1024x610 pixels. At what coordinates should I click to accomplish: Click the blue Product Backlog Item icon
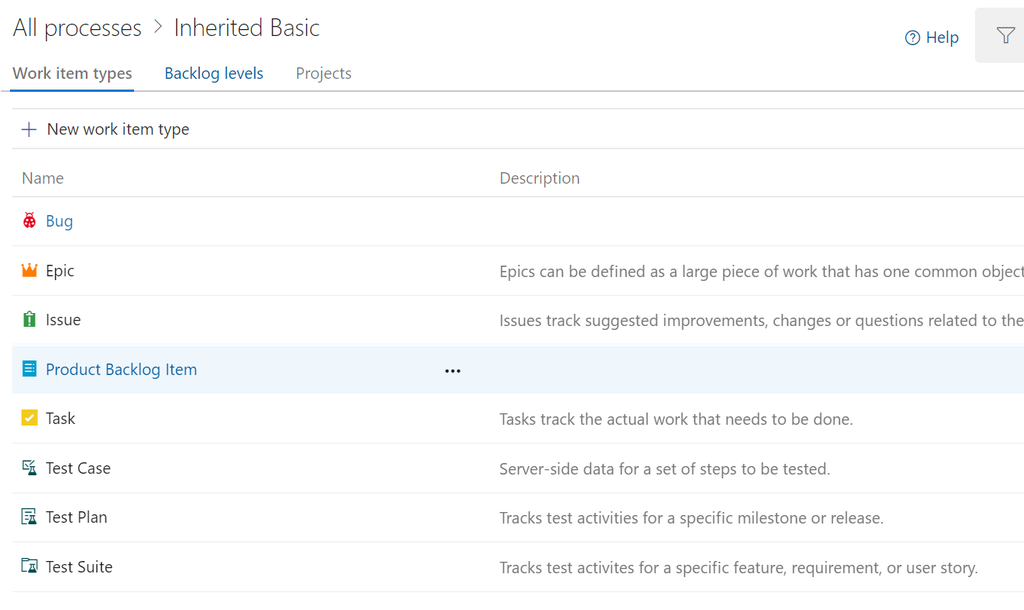[x=29, y=369]
